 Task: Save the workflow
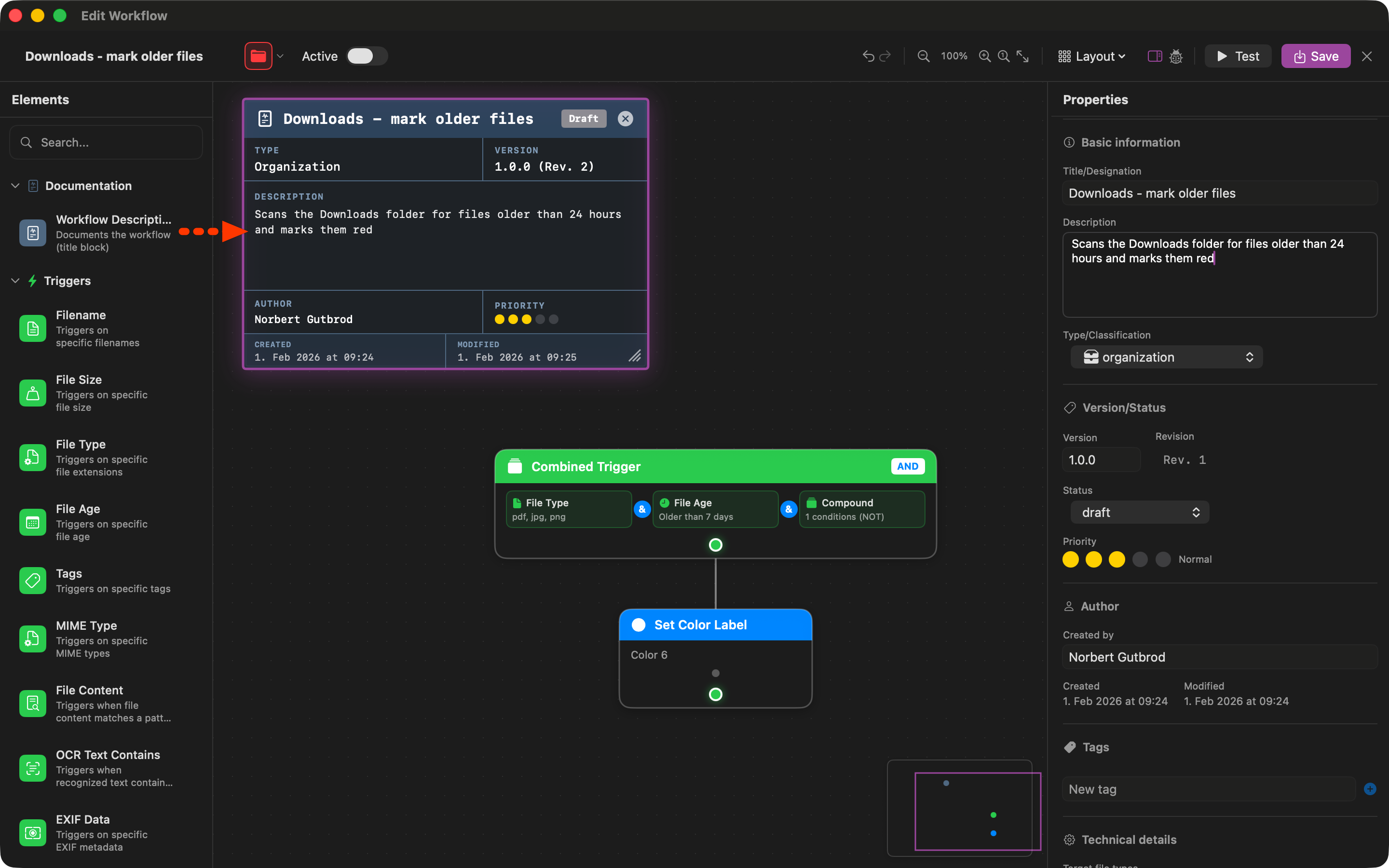[x=1316, y=56]
